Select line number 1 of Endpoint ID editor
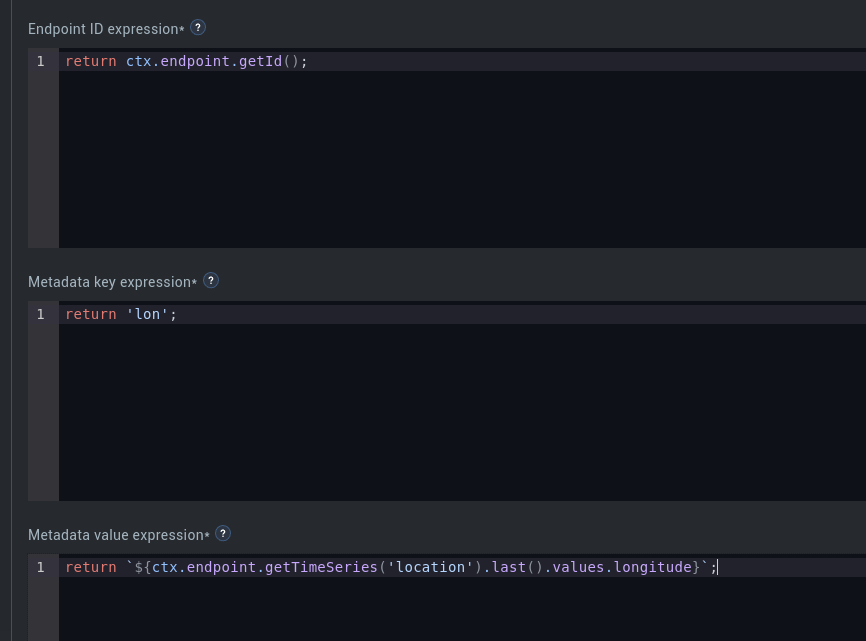The width and height of the screenshot is (866, 641). 40,61
